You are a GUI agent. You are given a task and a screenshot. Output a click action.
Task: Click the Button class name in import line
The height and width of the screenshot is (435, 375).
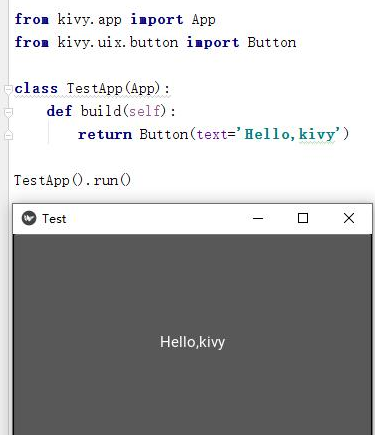click(x=272, y=42)
